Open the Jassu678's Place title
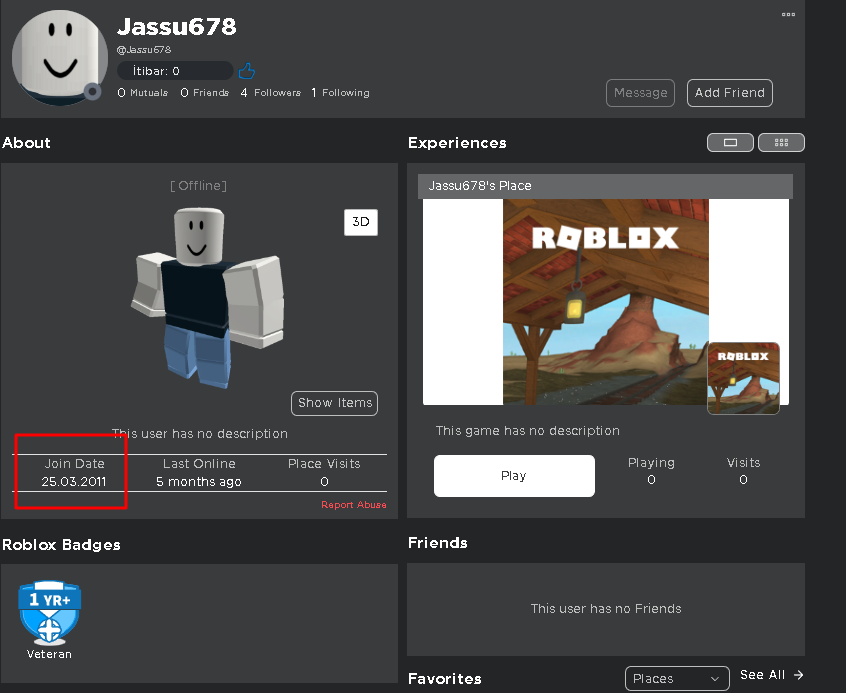 pyautogui.click(x=480, y=186)
